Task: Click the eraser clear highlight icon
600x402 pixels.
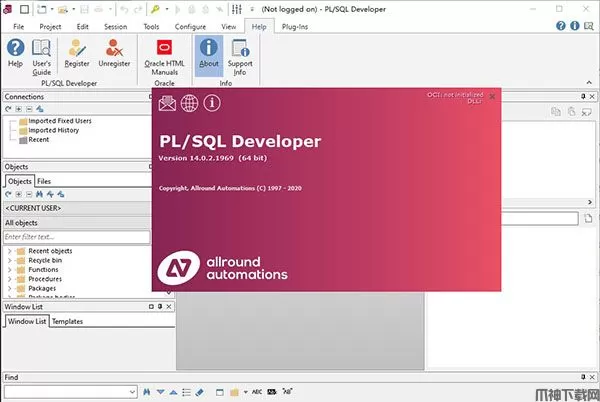Action: click(199, 392)
